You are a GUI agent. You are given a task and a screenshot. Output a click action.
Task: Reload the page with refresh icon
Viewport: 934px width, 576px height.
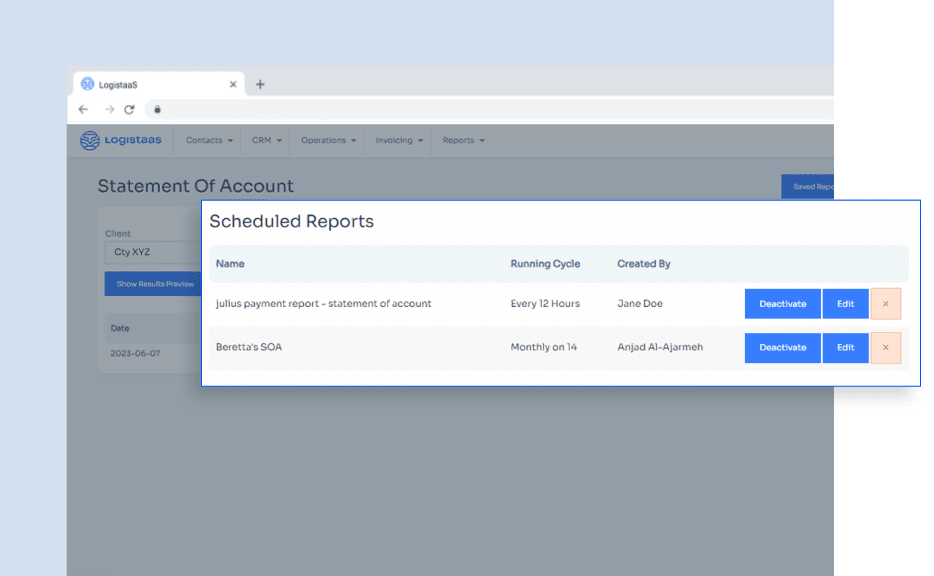[129, 110]
